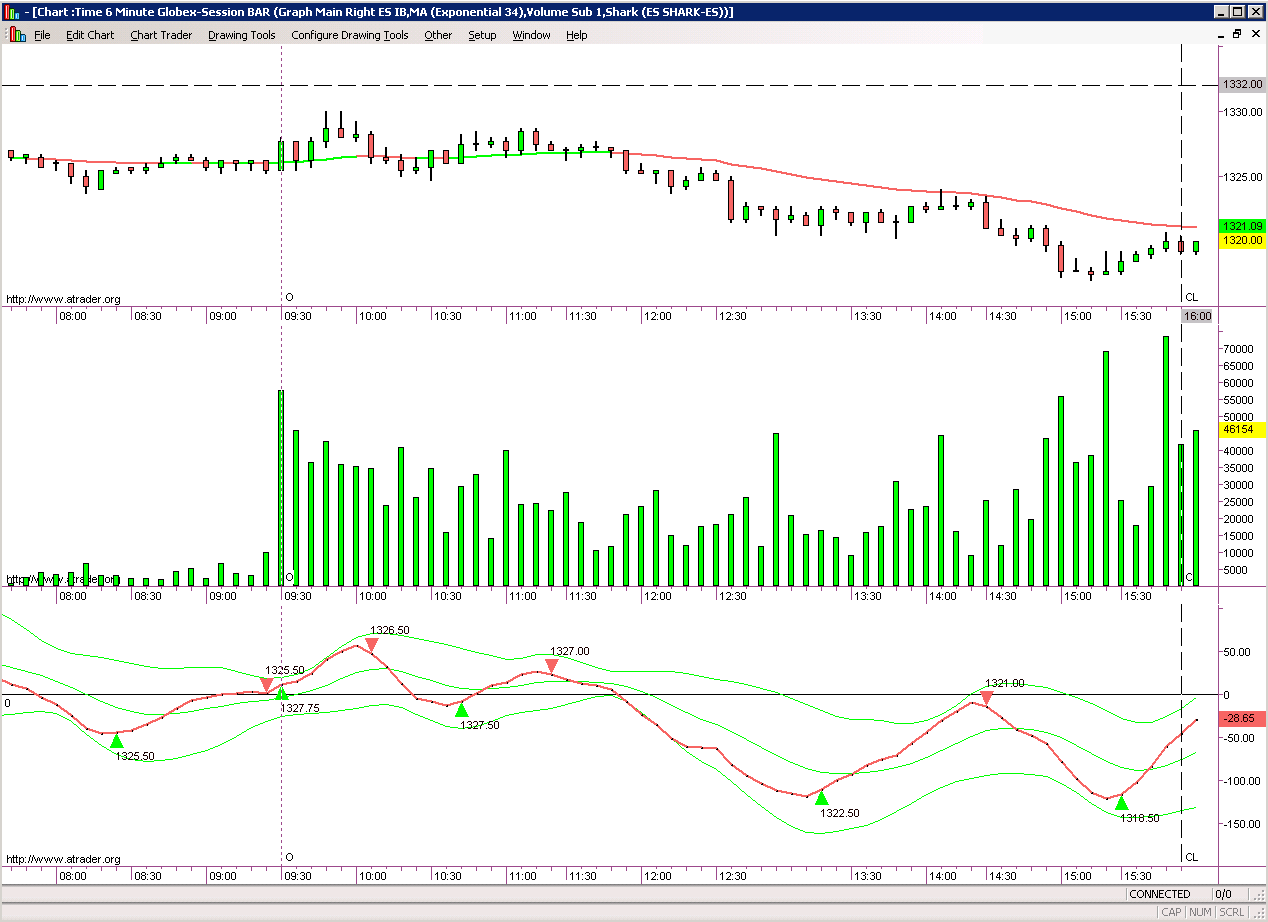This screenshot has height=922, width=1268.
Task: Click the CAP indicator in the status bar
Action: [x=1171, y=912]
